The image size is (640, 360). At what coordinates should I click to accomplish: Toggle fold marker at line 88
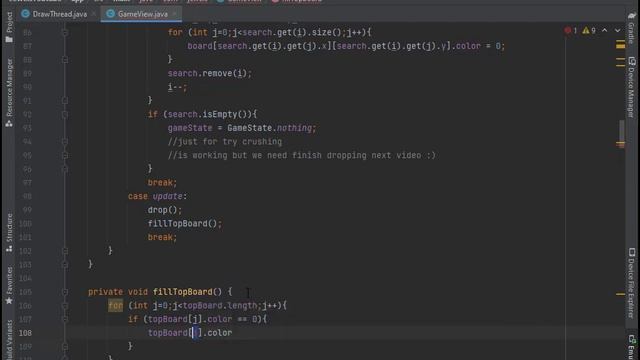(x=65, y=60)
